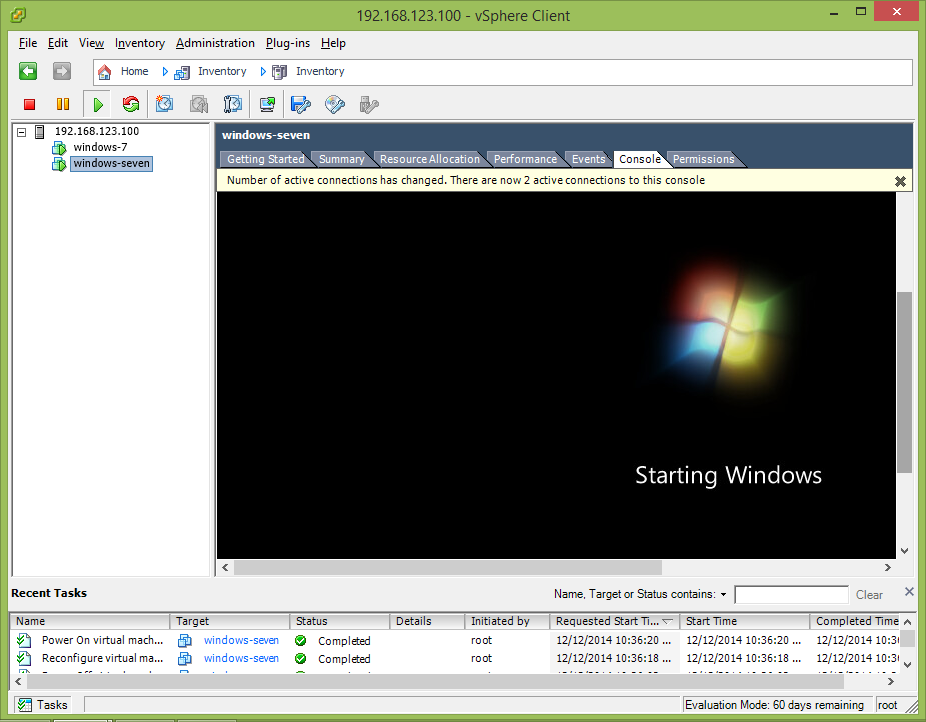The image size is (926, 722).
Task: Click the console's horizontal scrollbar thumb
Action: pos(448,567)
